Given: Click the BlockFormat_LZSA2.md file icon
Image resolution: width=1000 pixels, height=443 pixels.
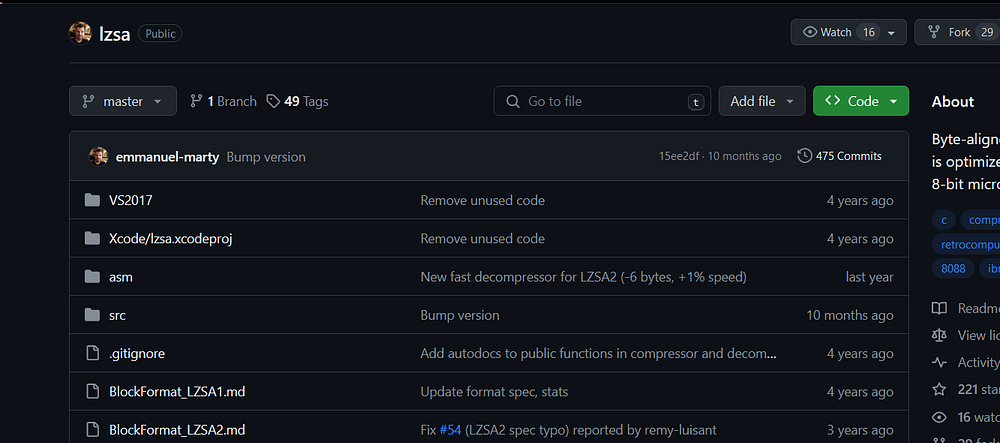Looking at the screenshot, I should pos(92,430).
